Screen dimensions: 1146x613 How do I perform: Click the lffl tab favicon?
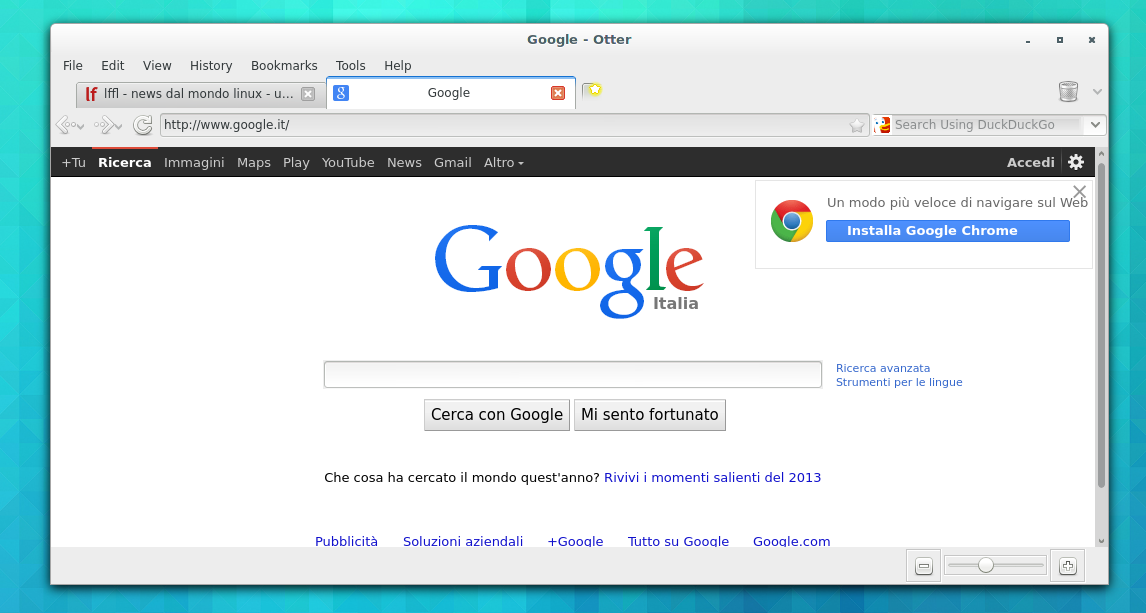click(91, 94)
